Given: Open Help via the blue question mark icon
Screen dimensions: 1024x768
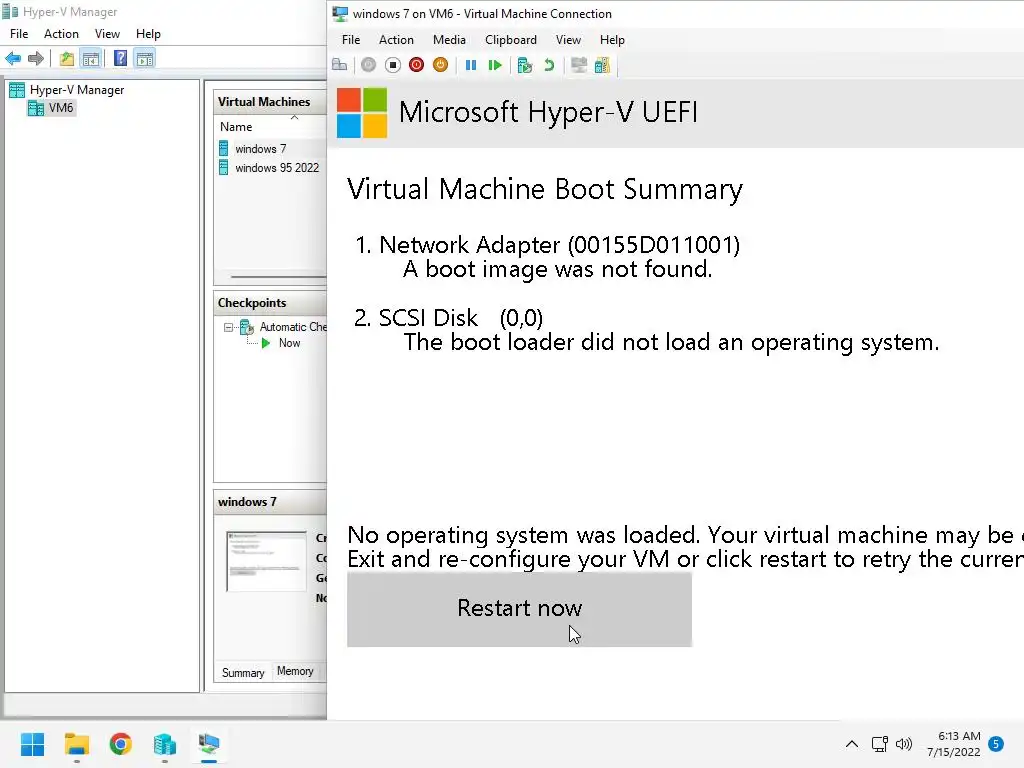Looking at the screenshot, I should point(120,59).
